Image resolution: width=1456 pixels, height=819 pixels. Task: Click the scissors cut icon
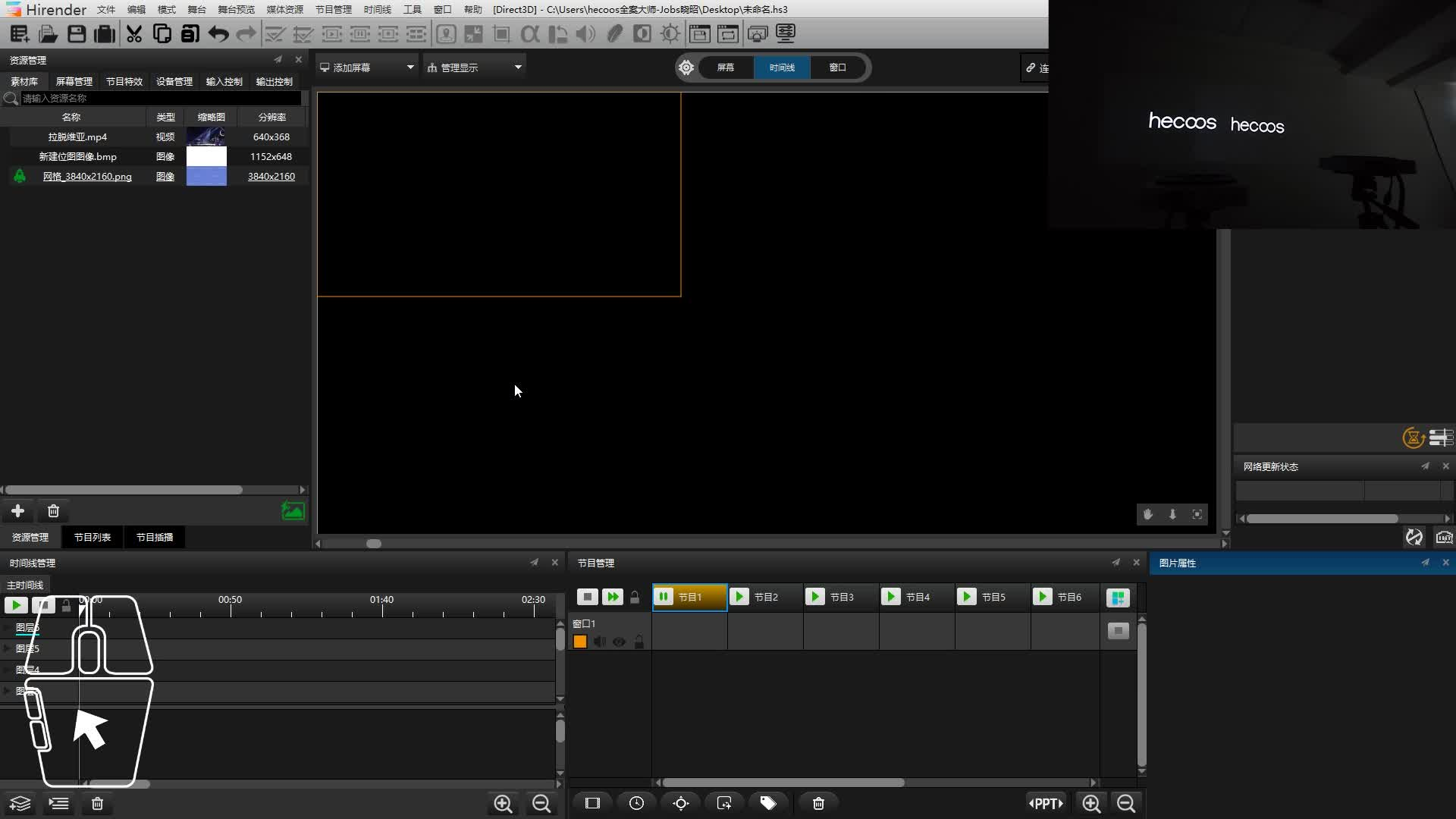(x=134, y=33)
